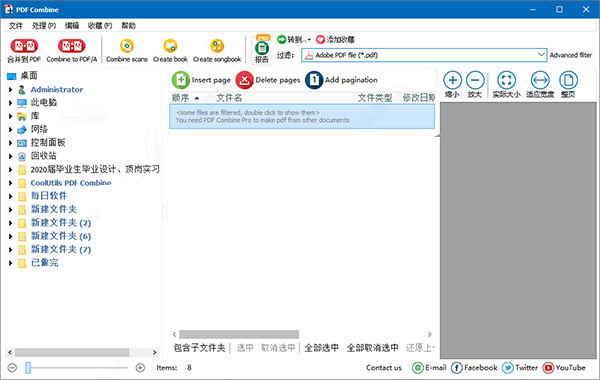Click Combine to PDF/A toolbar icon
This screenshot has height=380, width=600.
click(72, 46)
